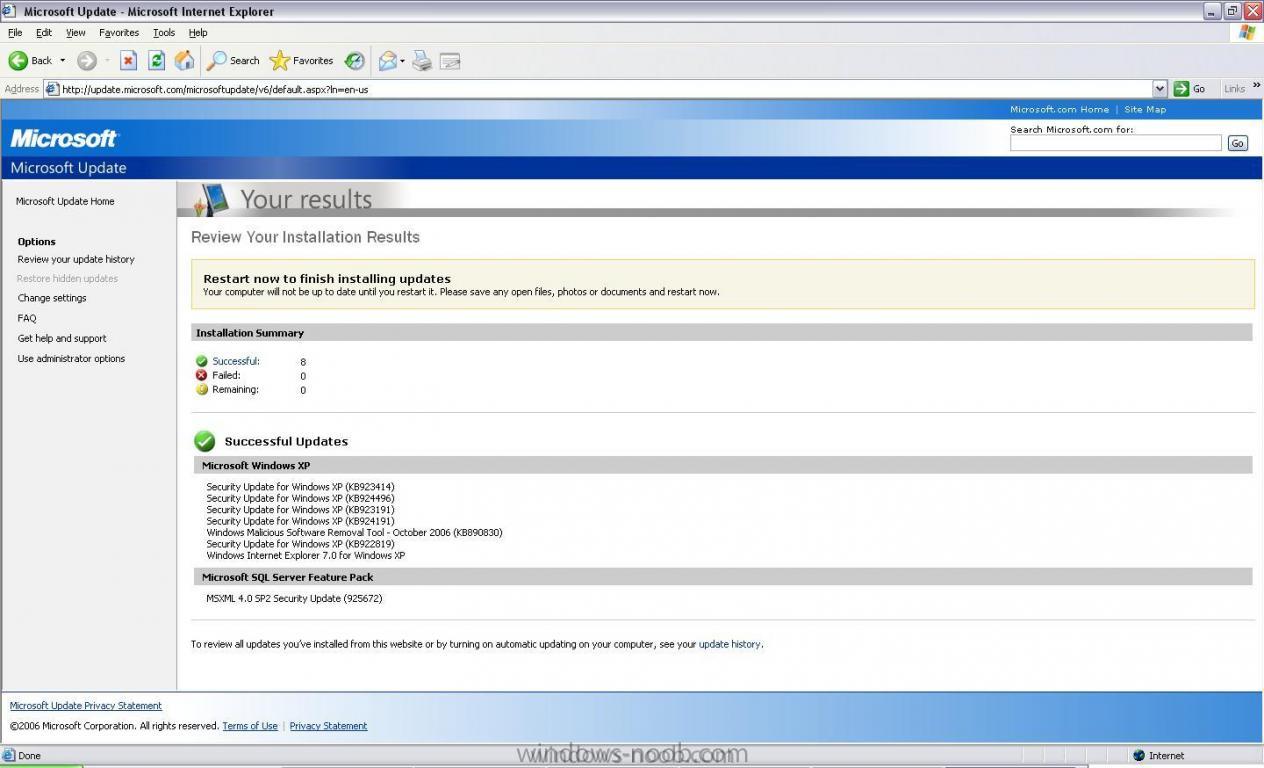1264x768 pixels.
Task: Click the Successful link in Installation Summary
Action: 236,361
